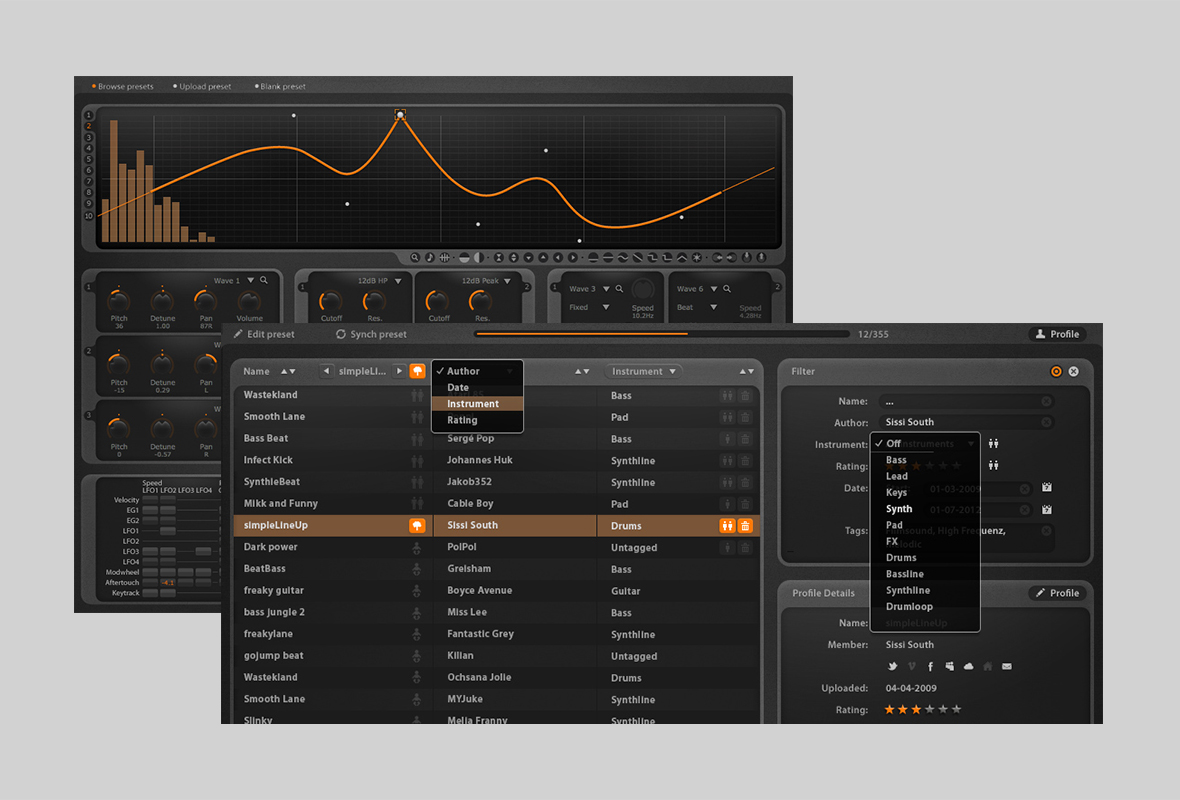
Task: Select envelope number 1 in the numbered list
Action: 89,115
